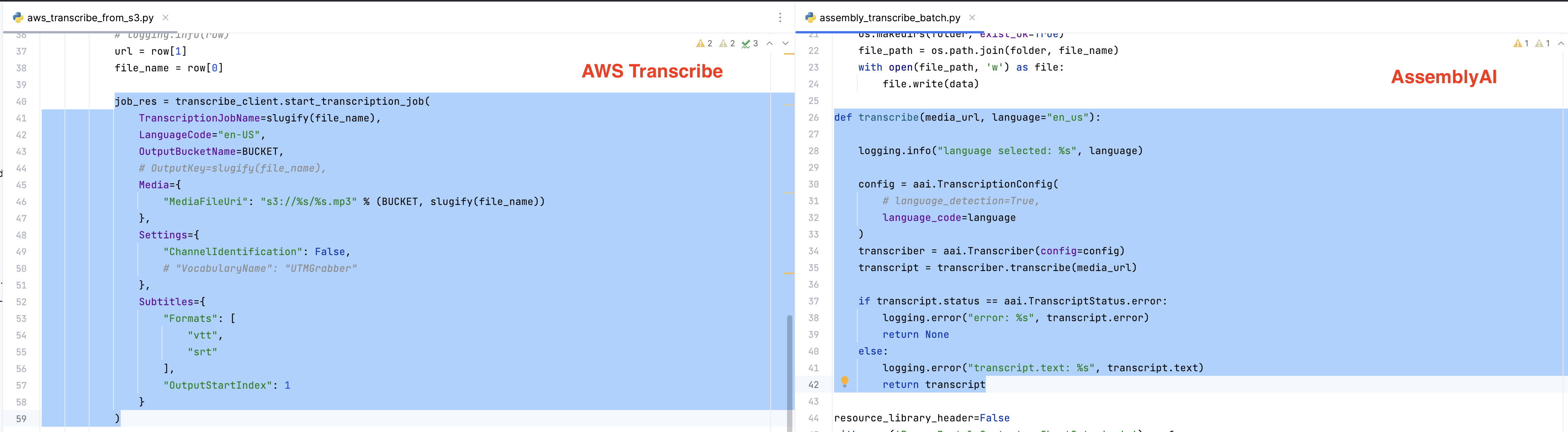
Task: Click on LanguageCode "en-US" string
Action: tap(239, 135)
